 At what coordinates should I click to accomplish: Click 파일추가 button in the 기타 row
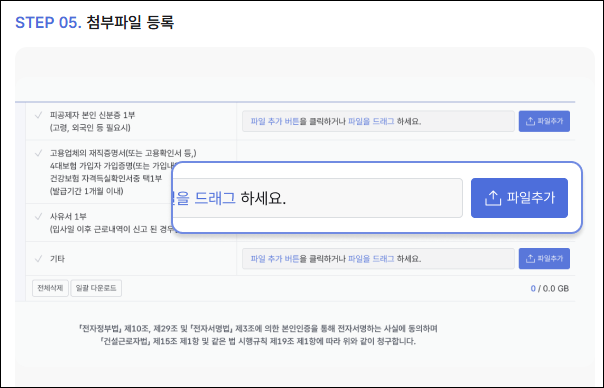coord(544,259)
